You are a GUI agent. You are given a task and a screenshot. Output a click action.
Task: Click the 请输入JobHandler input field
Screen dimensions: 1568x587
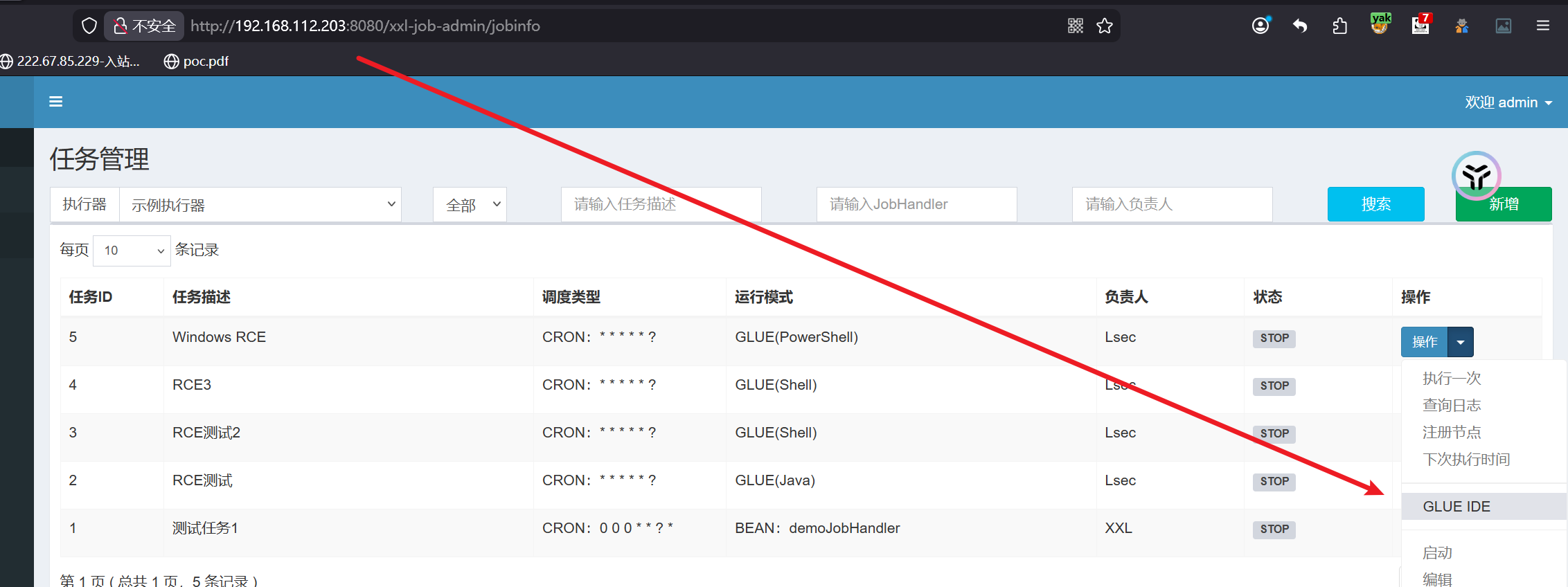coord(916,204)
